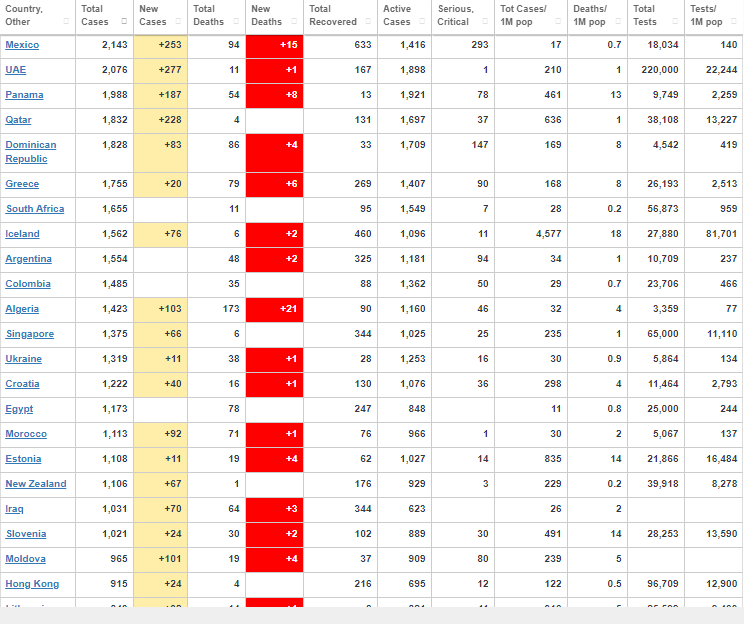Select New Zealand's new cases +67
This screenshot has width=744, height=624.
point(173,484)
